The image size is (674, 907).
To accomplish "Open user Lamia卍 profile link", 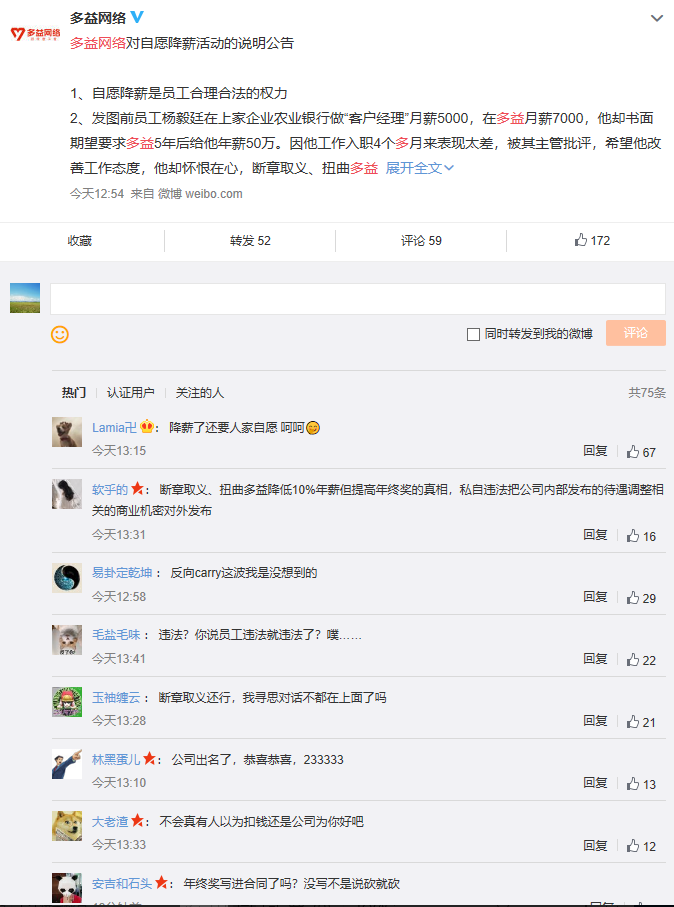I will click(x=115, y=427).
